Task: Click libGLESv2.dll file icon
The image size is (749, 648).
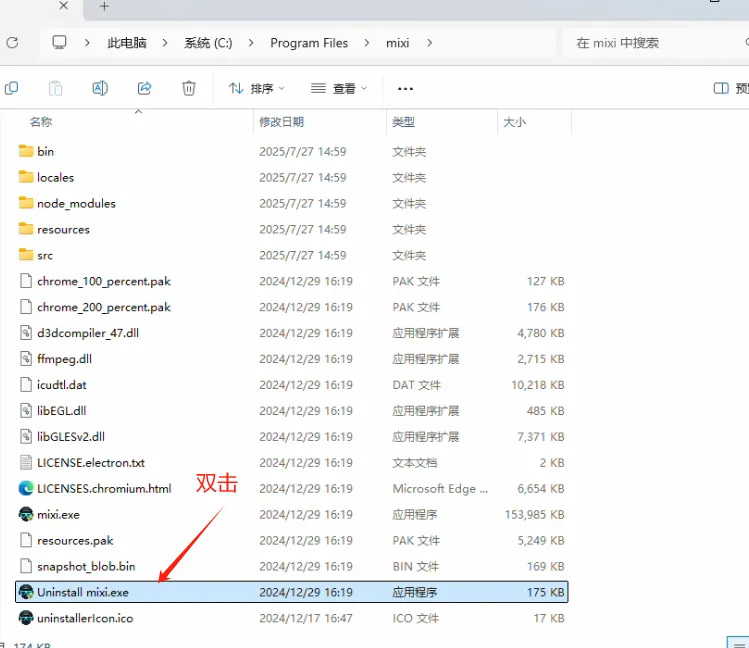Action: (26, 436)
